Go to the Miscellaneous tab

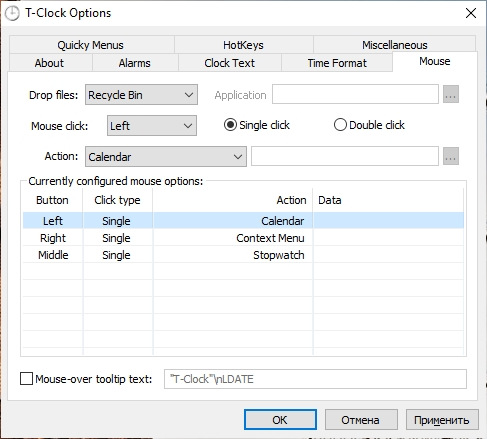click(x=395, y=45)
